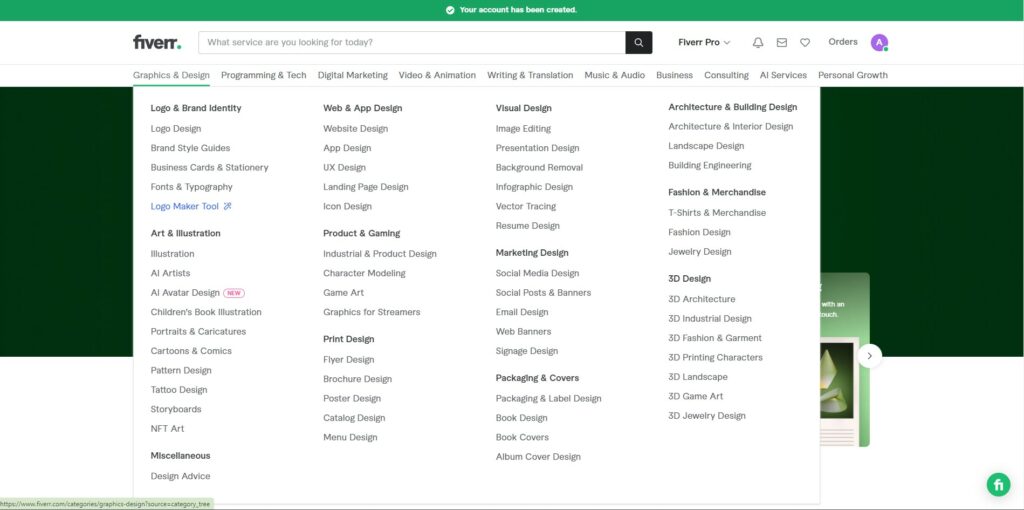Open Fonts & Typography
The image size is (1024, 510).
[x=191, y=187]
